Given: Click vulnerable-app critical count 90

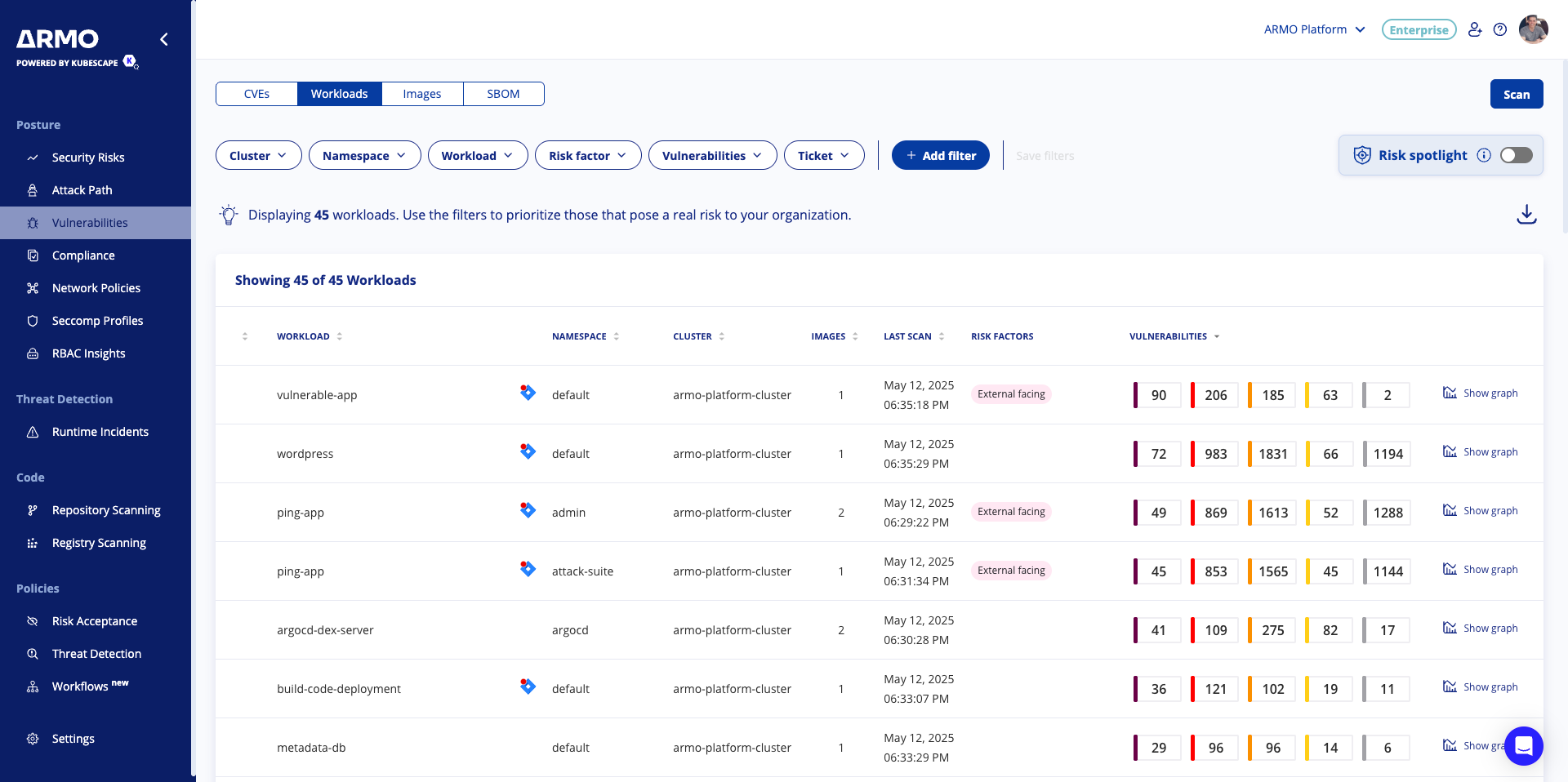Looking at the screenshot, I should 1157,395.
